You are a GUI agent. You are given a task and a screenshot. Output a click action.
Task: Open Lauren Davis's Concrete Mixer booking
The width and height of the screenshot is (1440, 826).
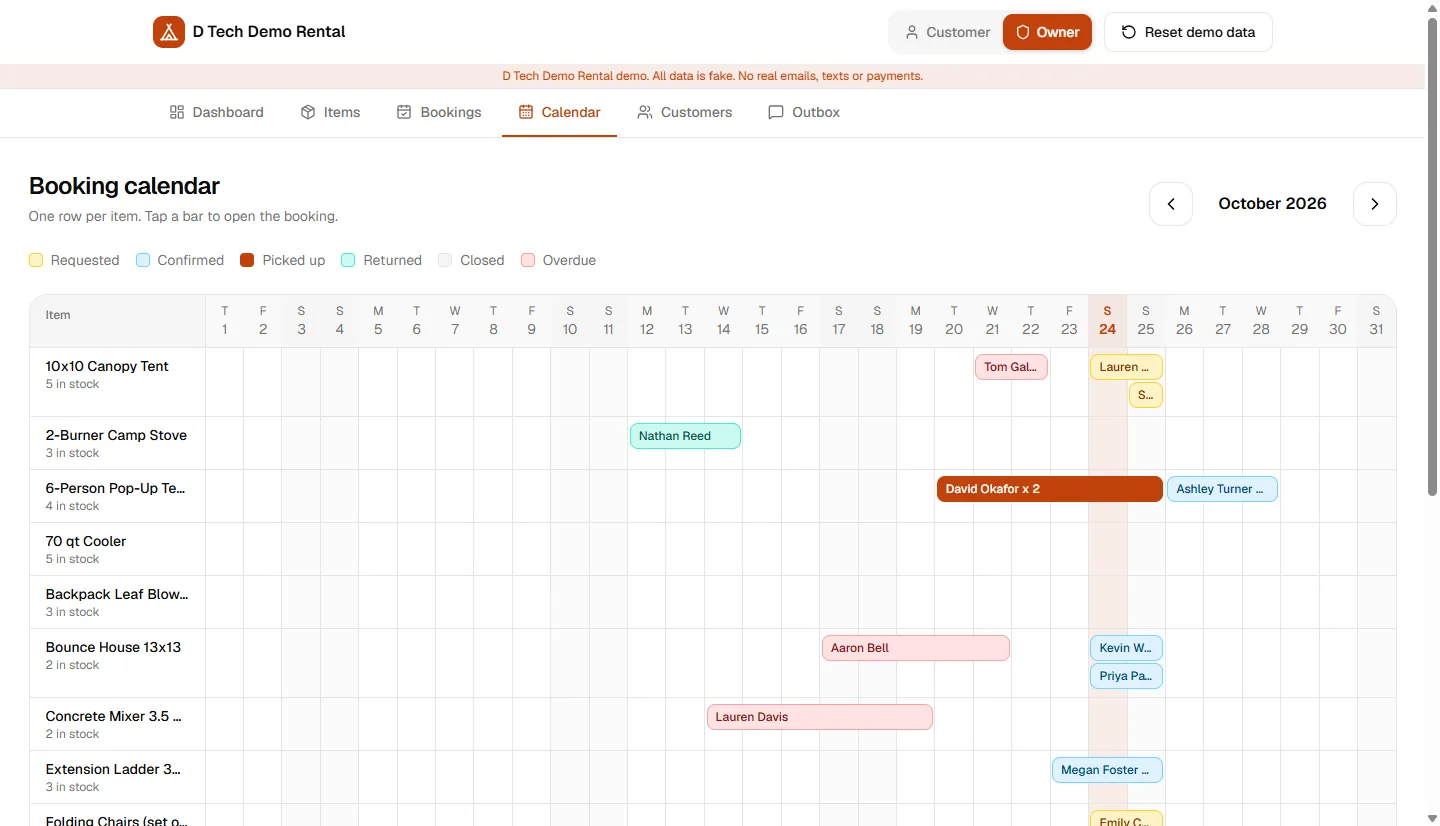pyautogui.click(x=820, y=717)
